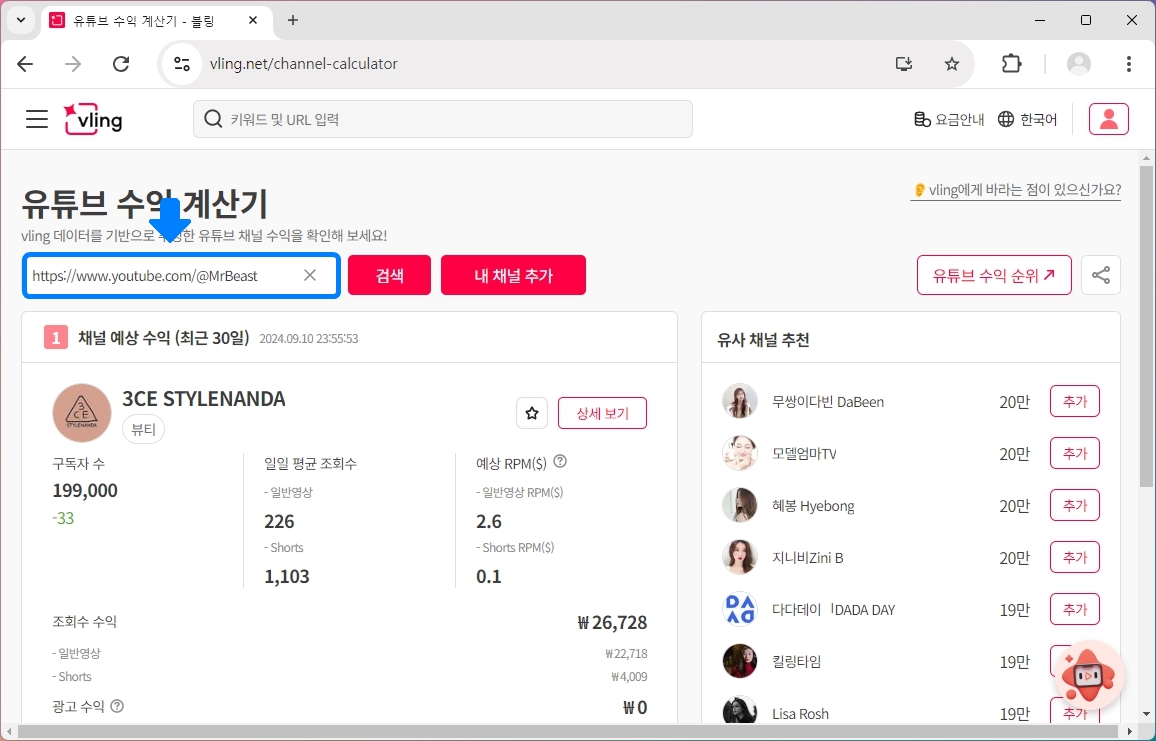Viewport: 1156px width, 741px height.
Task: Click the view revenue amount ₩26,728
Action: (x=612, y=622)
